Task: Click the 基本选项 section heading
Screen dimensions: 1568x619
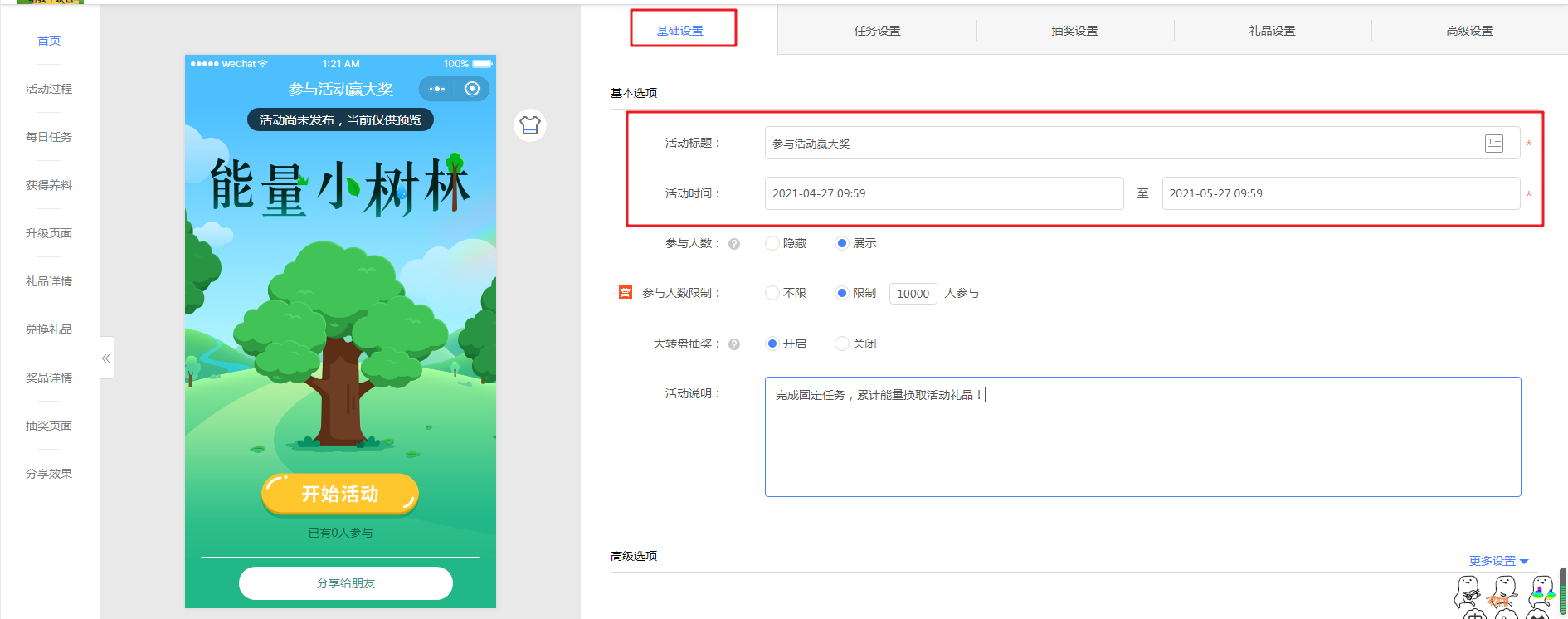Action: click(634, 93)
